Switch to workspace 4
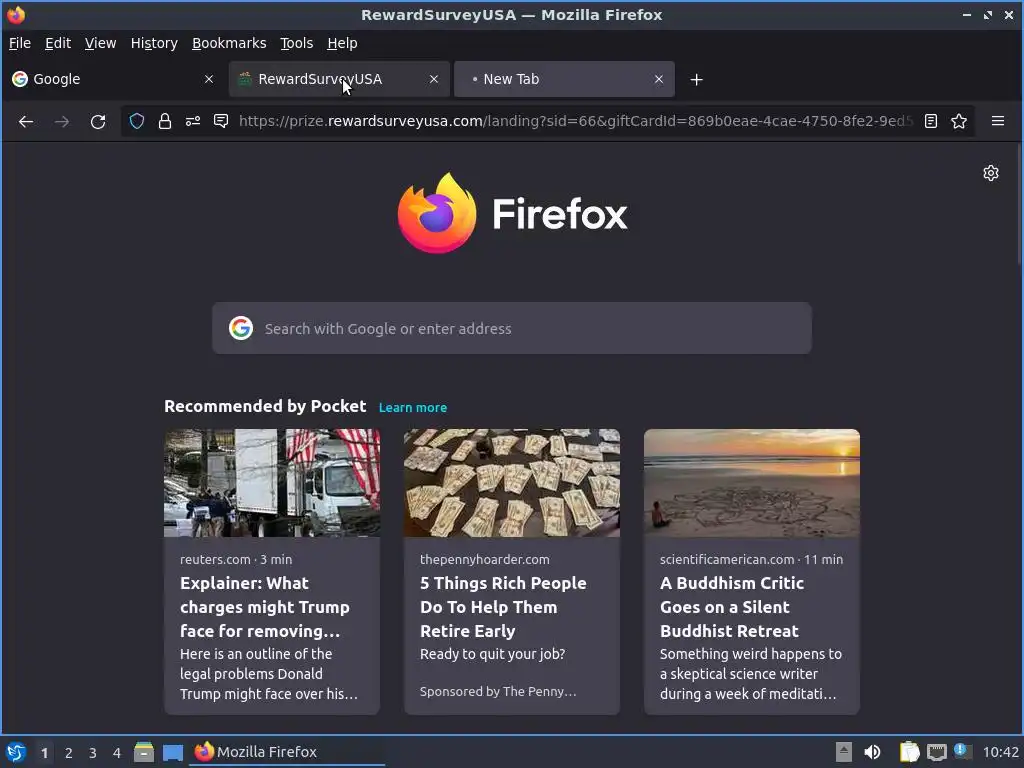The height and width of the screenshot is (768, 1024). pyautogui.click(x=117, y=753)
